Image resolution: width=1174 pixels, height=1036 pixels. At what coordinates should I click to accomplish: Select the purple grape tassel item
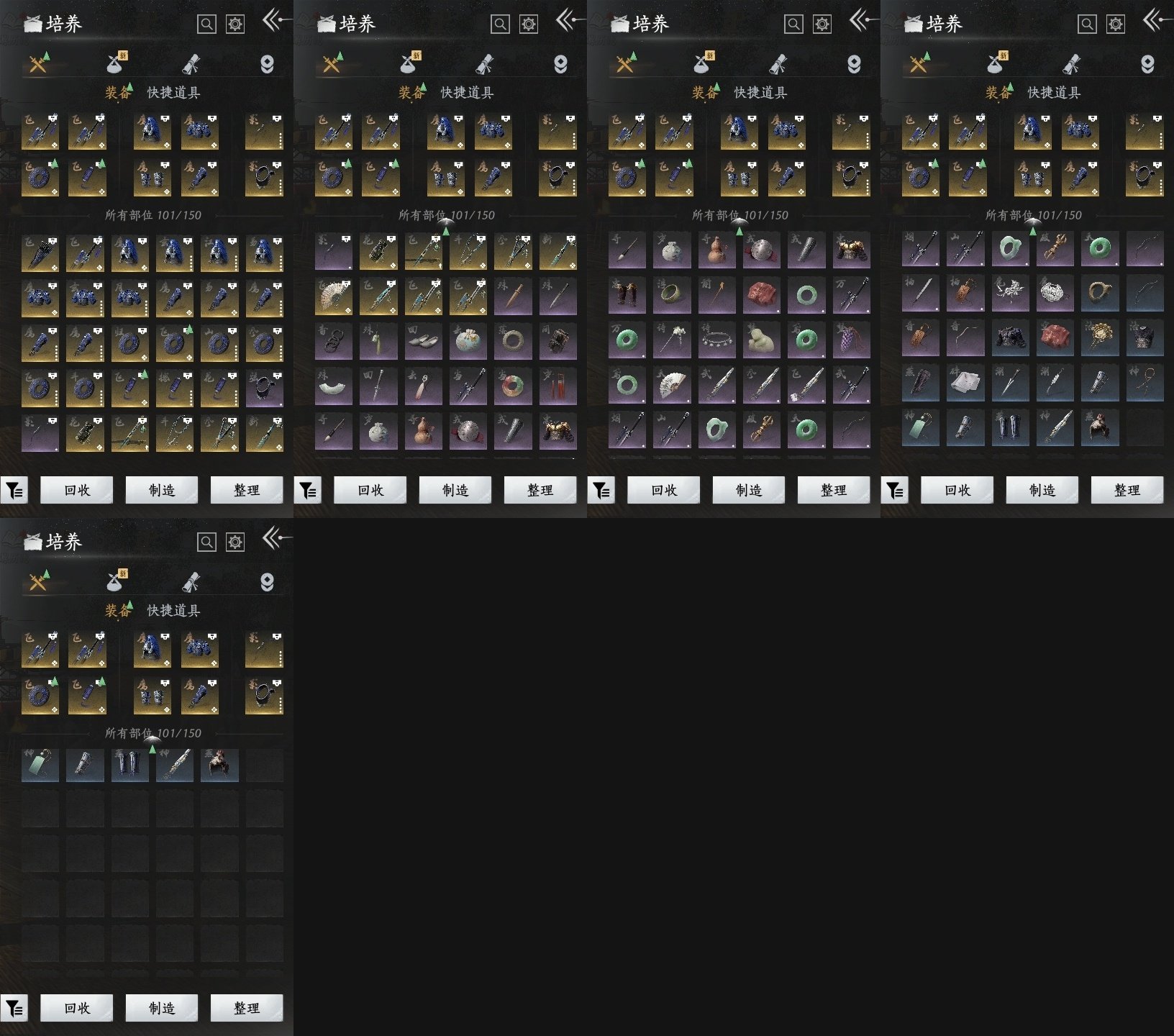tap(851, 341)
